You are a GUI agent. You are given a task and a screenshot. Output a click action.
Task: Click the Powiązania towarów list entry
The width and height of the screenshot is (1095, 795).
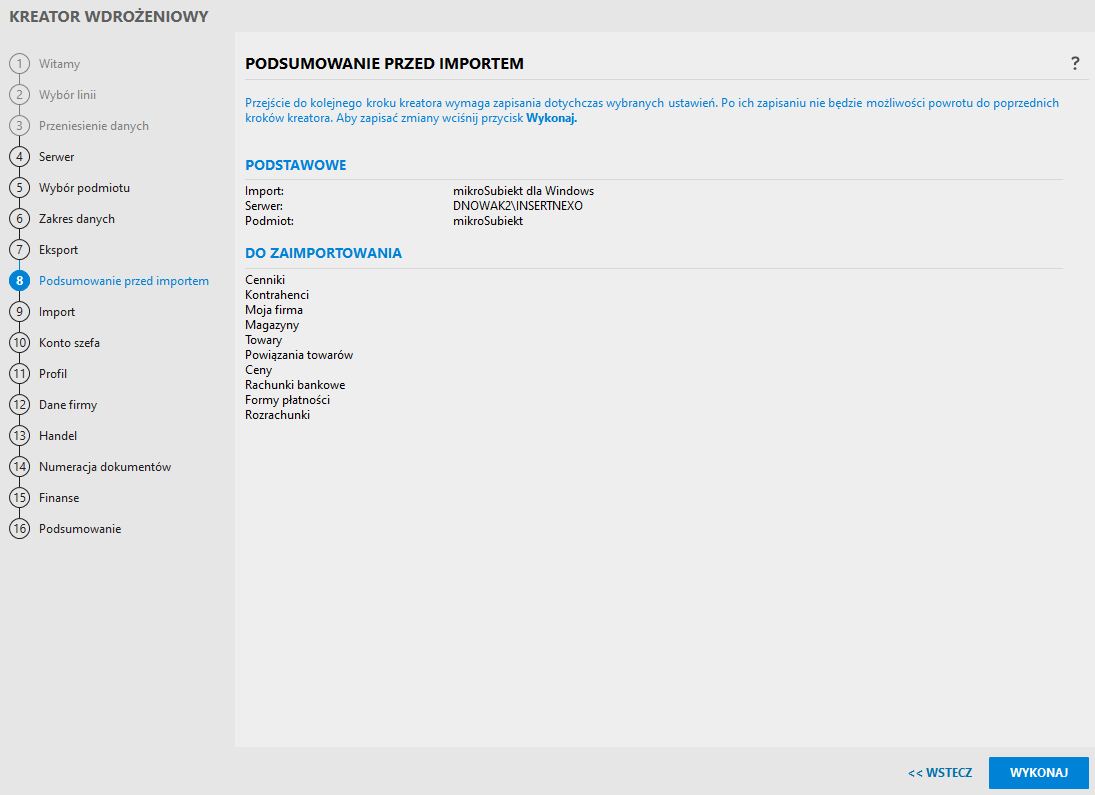(x=299, y=355)
